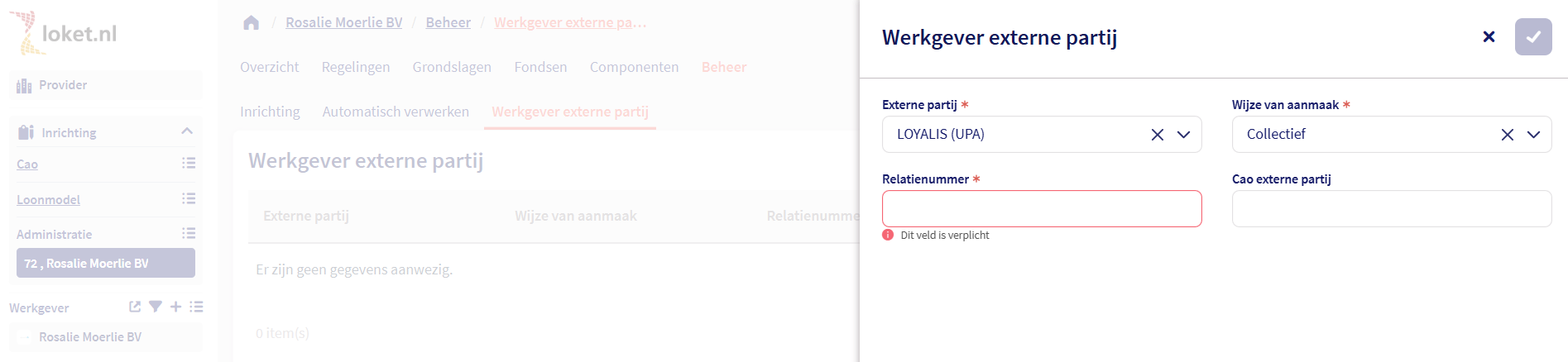Screen dimensions: 1568x362
Task: Close the Werkgever externe partij panel
Action: 1489,37
